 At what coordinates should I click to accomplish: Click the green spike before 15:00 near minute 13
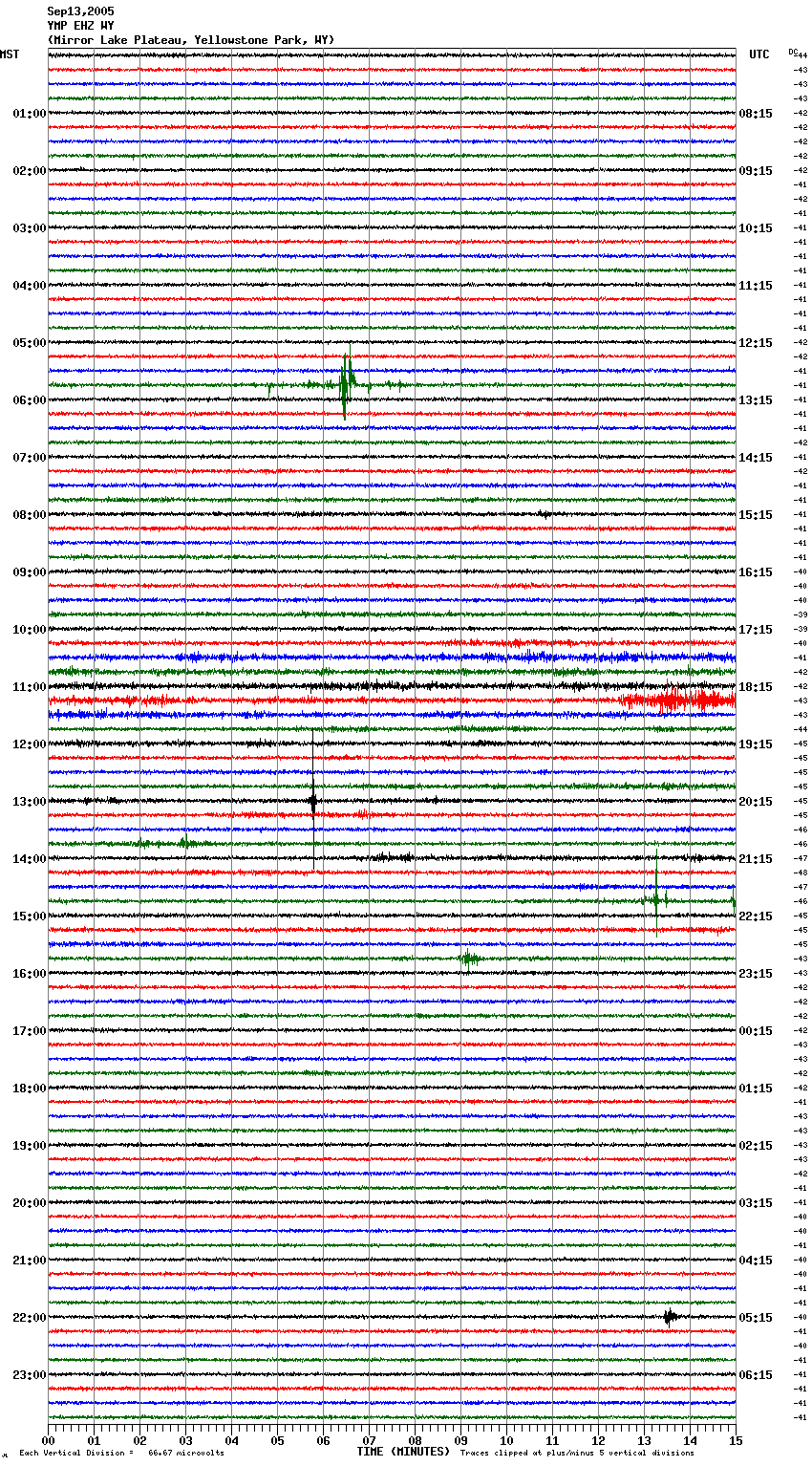point(656,898)
